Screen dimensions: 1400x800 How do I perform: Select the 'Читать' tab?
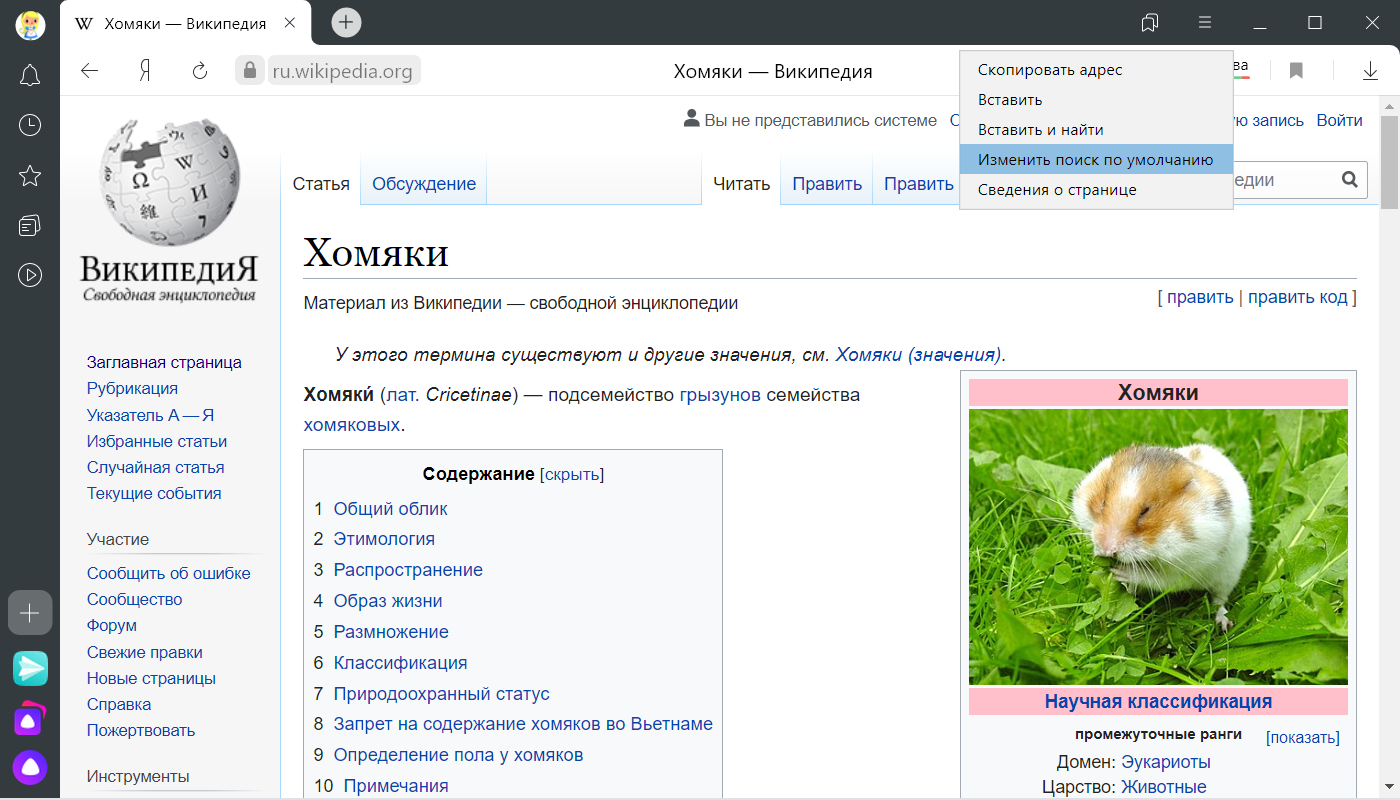click(741, 184)
